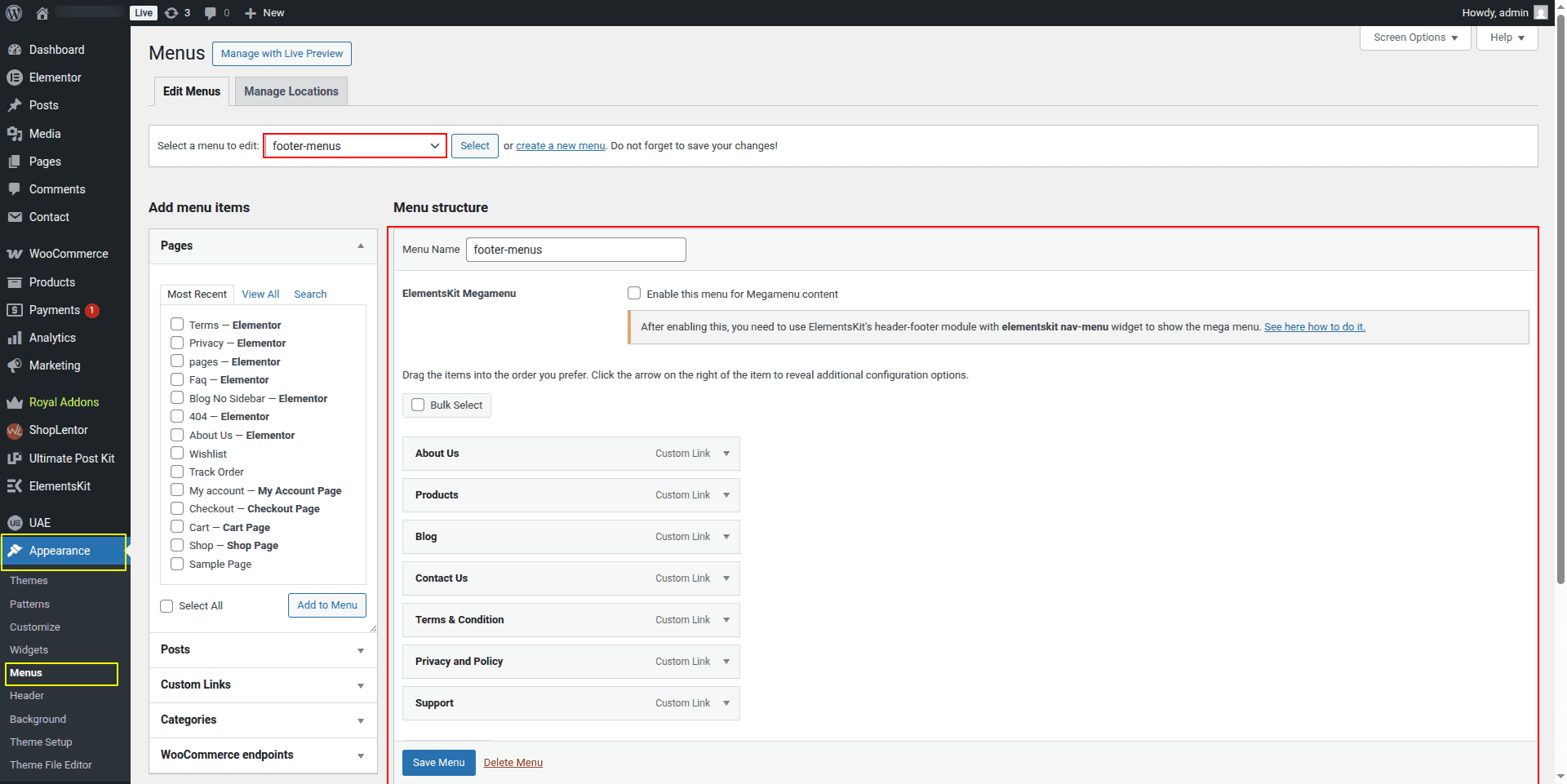Click the Analytics bar chart icon
The width and height of the screenshot is (1567, 784).
coord(15,338)
